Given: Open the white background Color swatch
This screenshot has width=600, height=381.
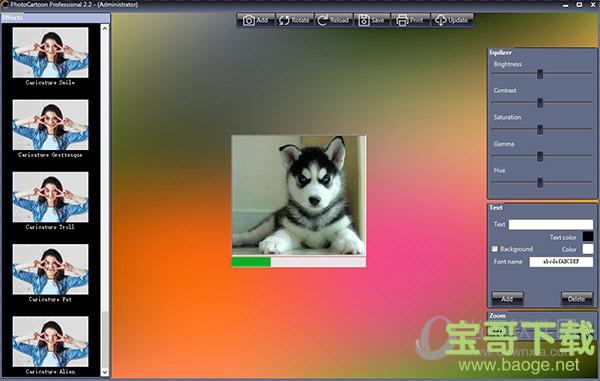Looking at the screenshot, I should pyautogui.click(x=588, y=249).
